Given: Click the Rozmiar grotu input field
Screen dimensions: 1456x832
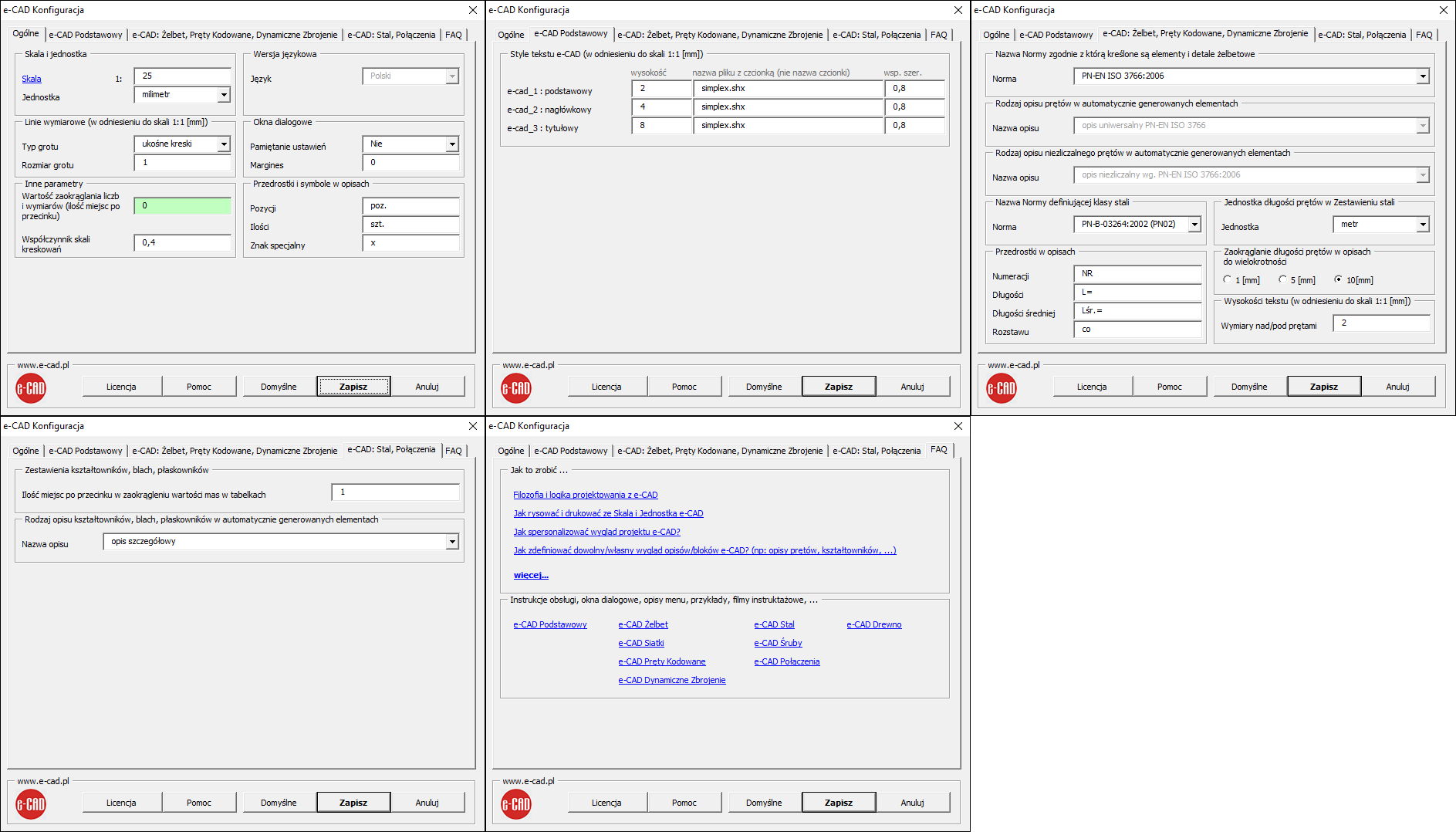Looking at the screenshot, I should click(x=183, y=163).
